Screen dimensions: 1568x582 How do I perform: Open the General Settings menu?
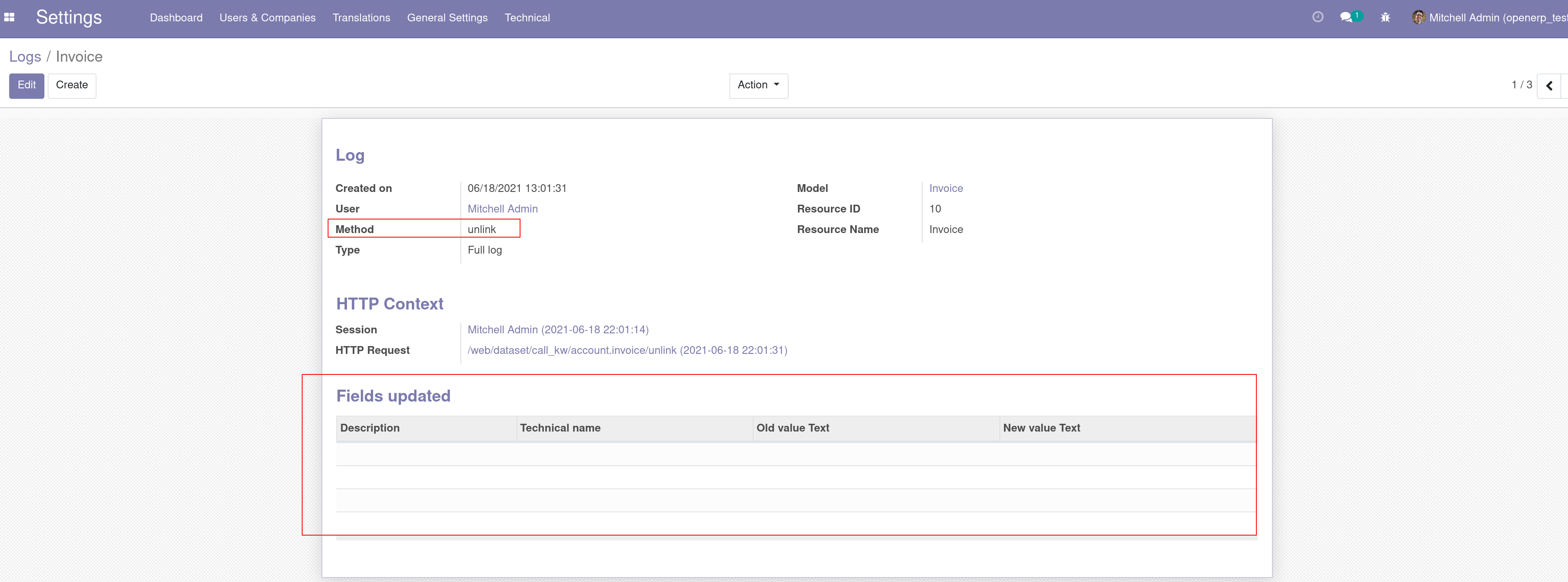pyautogui.click(x=447, y=18)
